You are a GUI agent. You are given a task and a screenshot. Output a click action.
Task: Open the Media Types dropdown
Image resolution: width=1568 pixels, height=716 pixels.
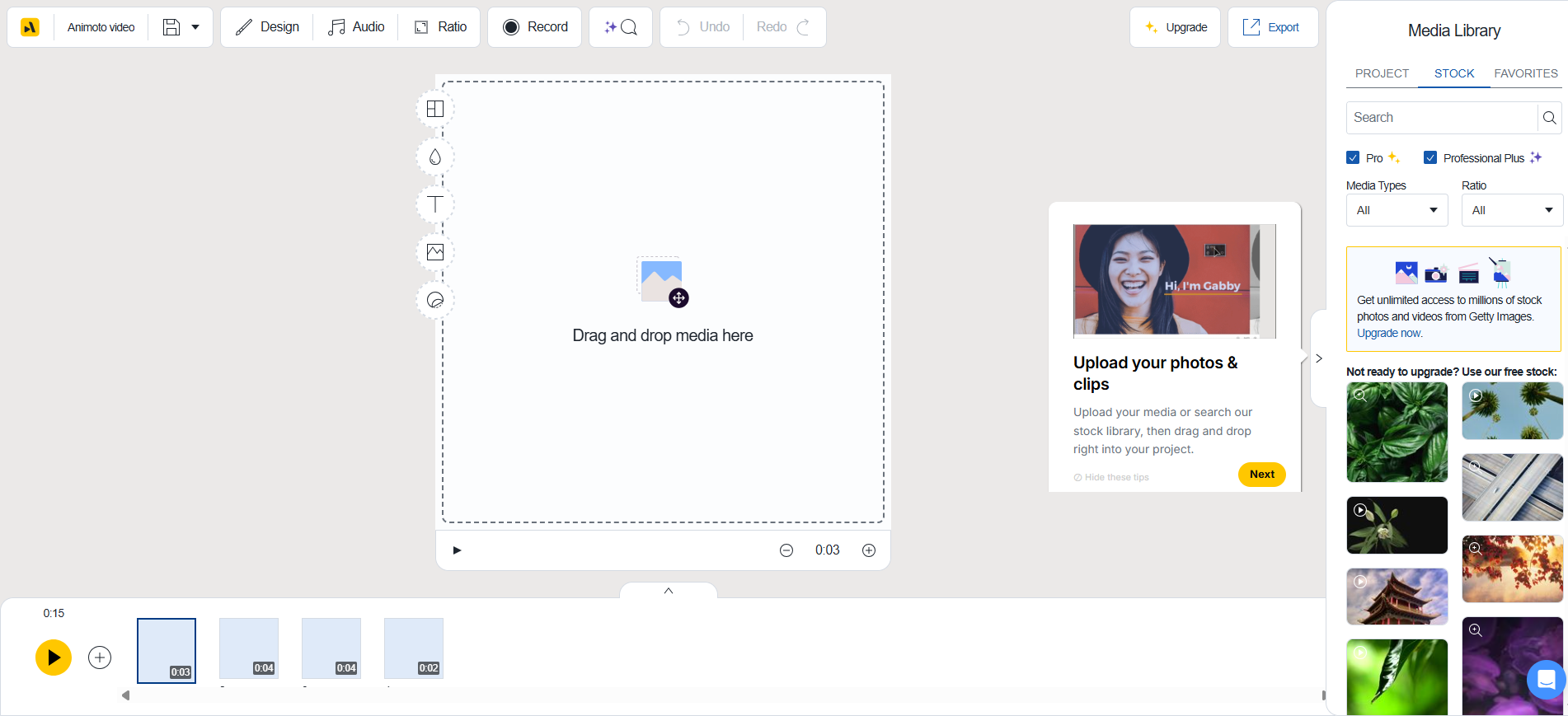tap(1397, 210)
